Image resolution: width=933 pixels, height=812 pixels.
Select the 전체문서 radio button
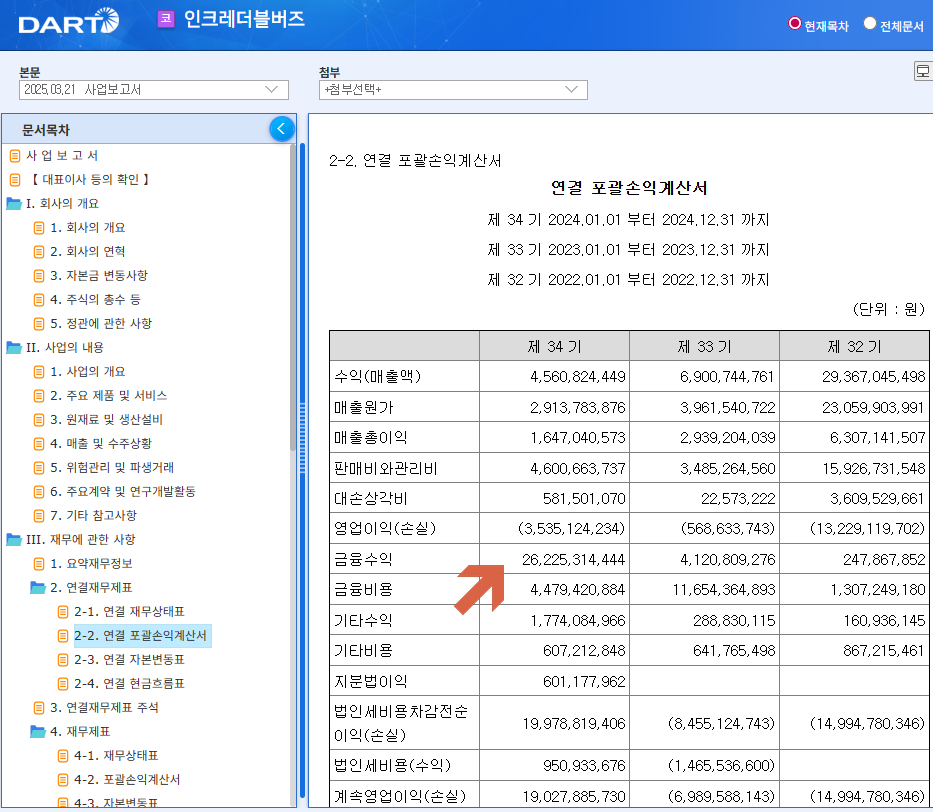coord(870,23)
